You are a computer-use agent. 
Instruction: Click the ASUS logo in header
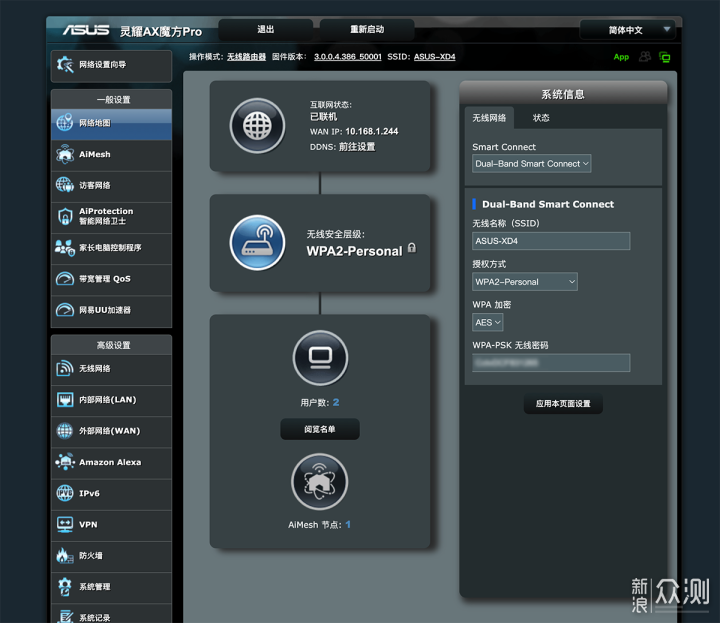point(86,30)
